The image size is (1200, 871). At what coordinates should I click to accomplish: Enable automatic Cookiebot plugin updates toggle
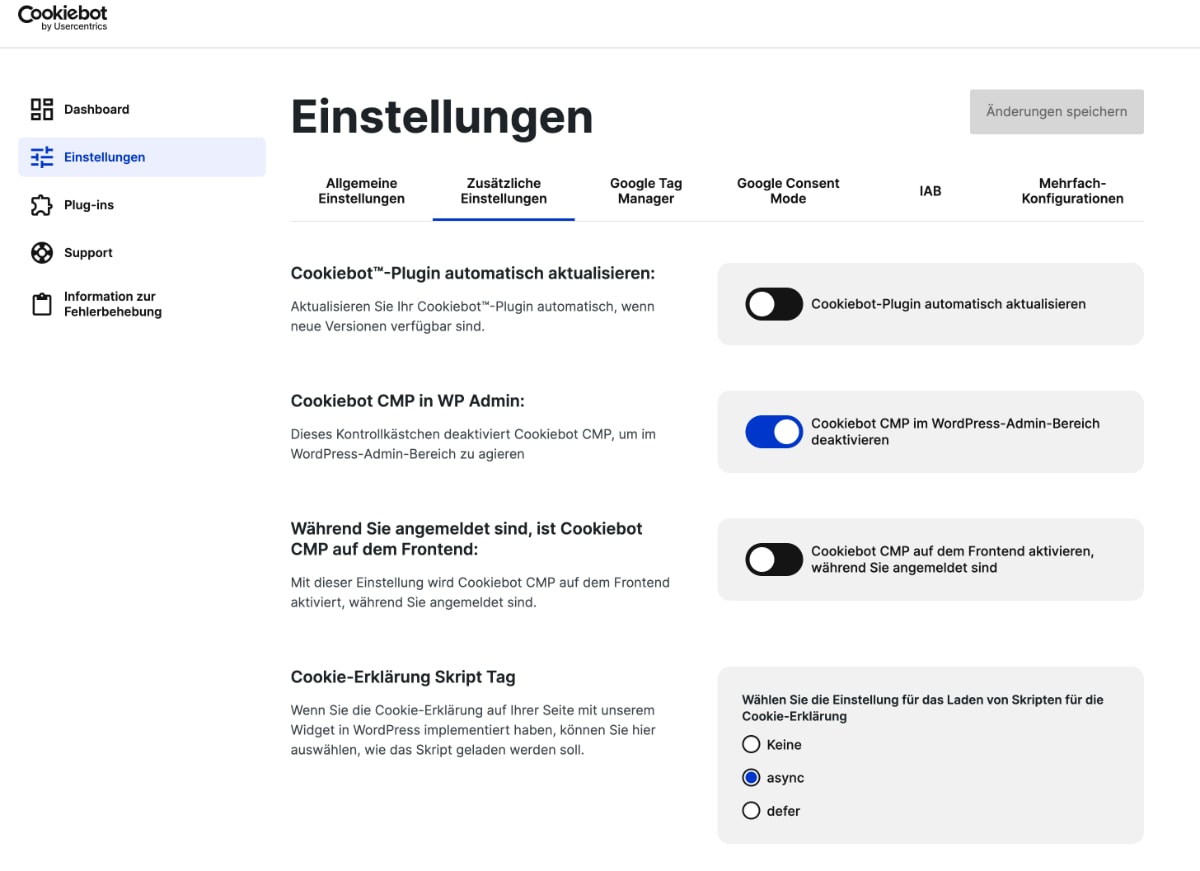(774, 304)
